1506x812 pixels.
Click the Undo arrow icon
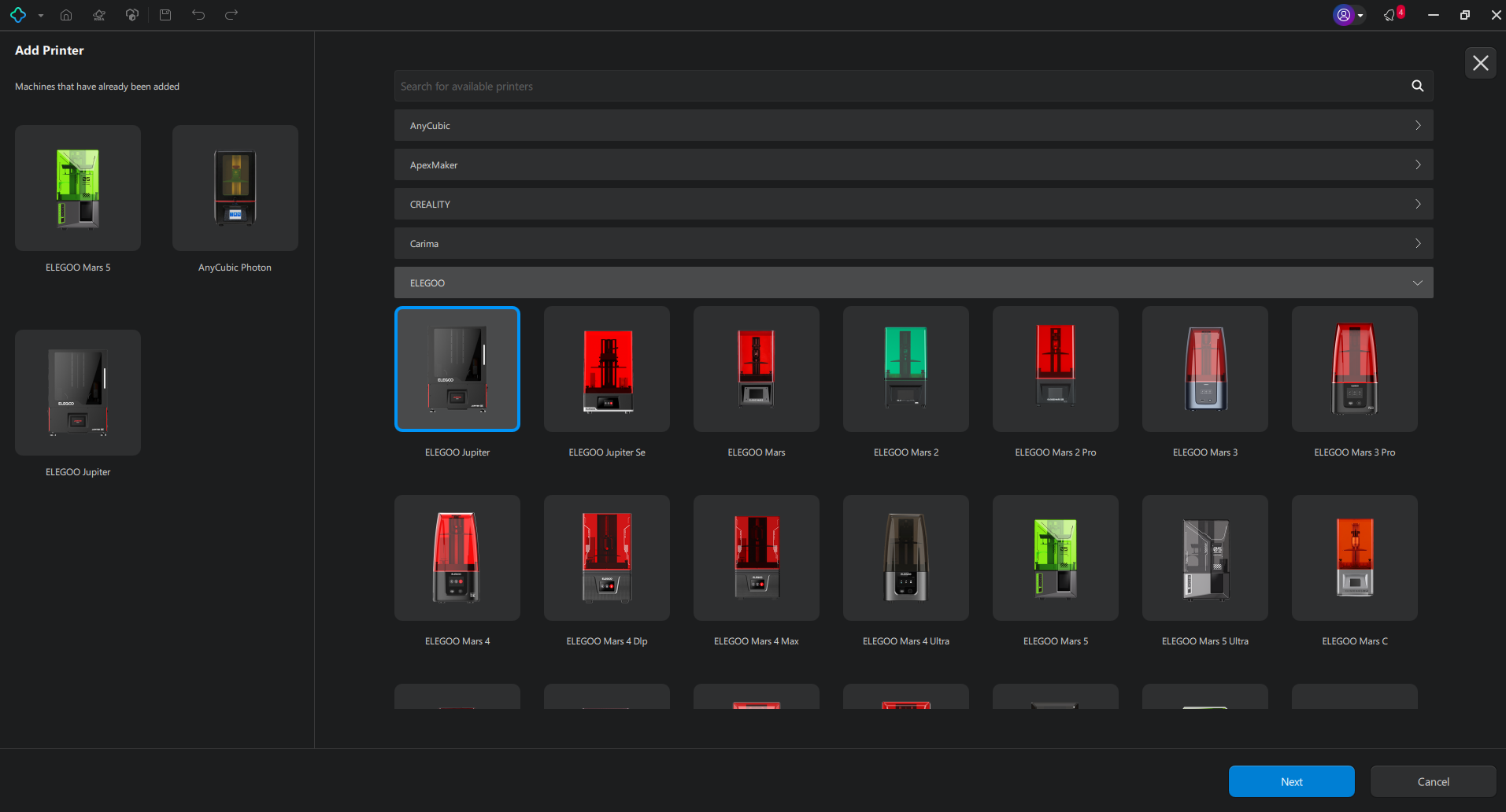point(198,15)
